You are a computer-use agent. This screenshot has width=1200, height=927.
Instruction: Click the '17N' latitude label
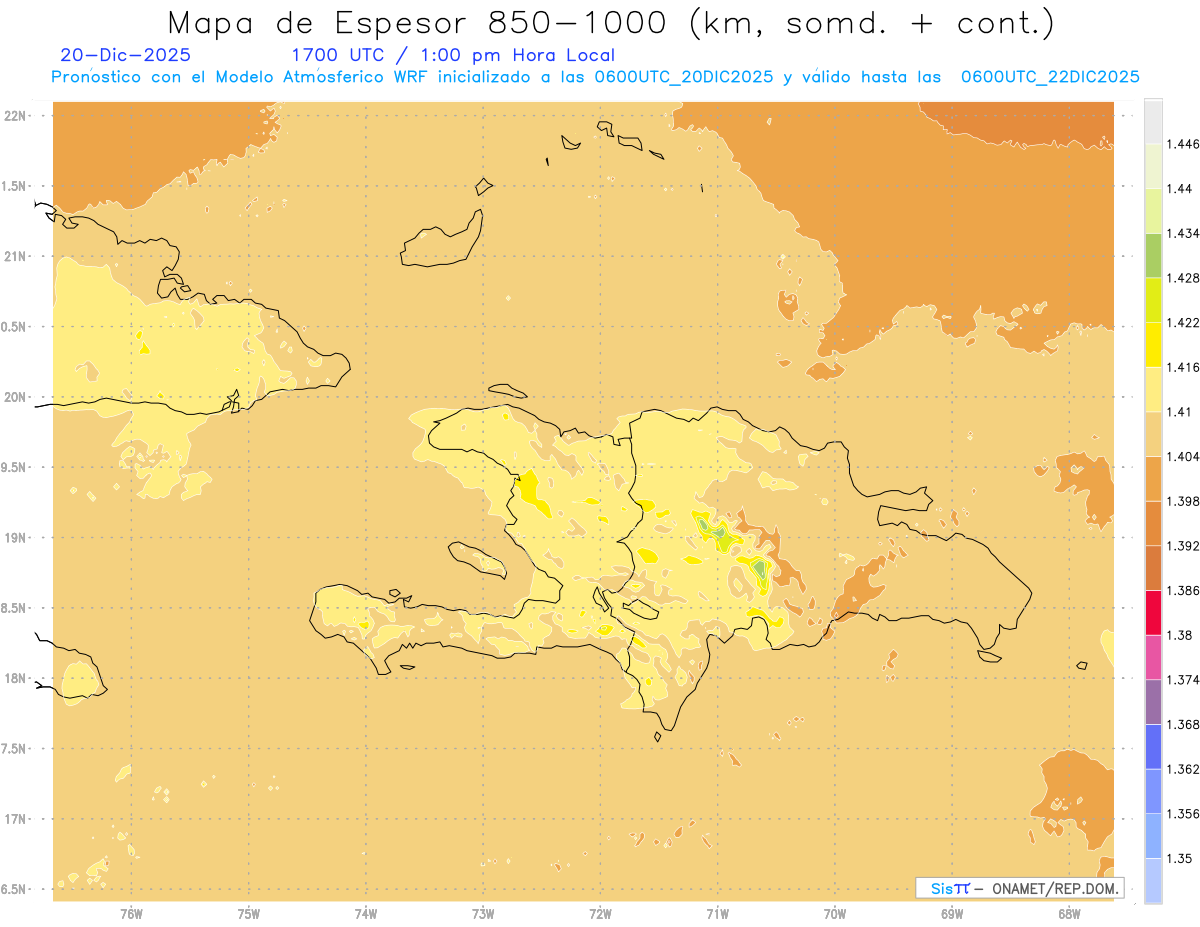[x=17, y=819]
